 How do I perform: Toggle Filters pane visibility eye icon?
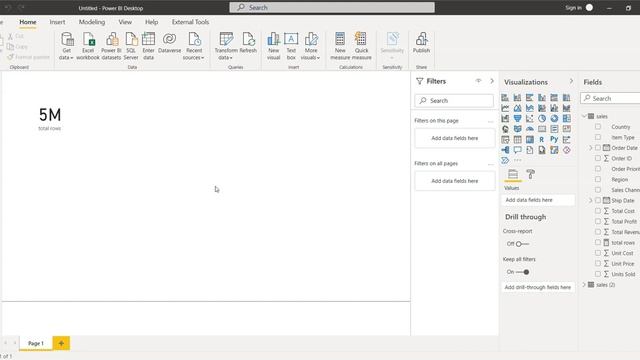click(x=478, y=81)
